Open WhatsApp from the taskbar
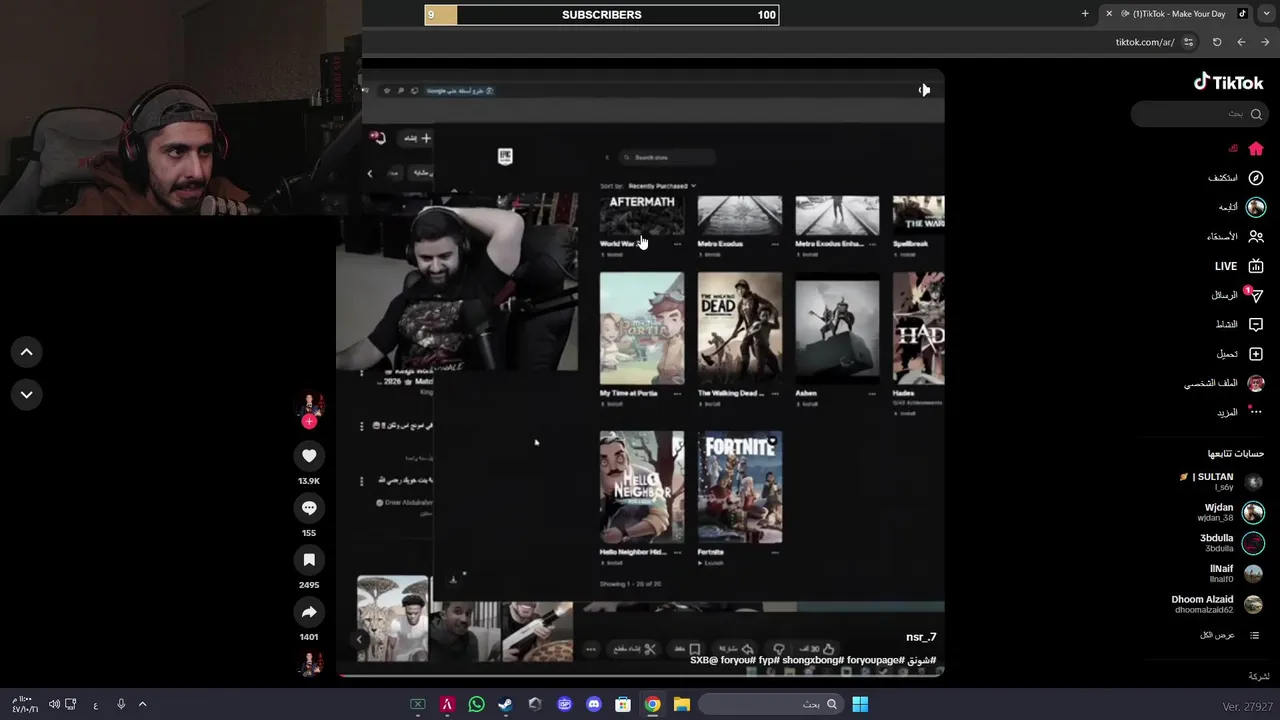The width and height of the screenshot is (1280, 720). [x=476, y=704]
